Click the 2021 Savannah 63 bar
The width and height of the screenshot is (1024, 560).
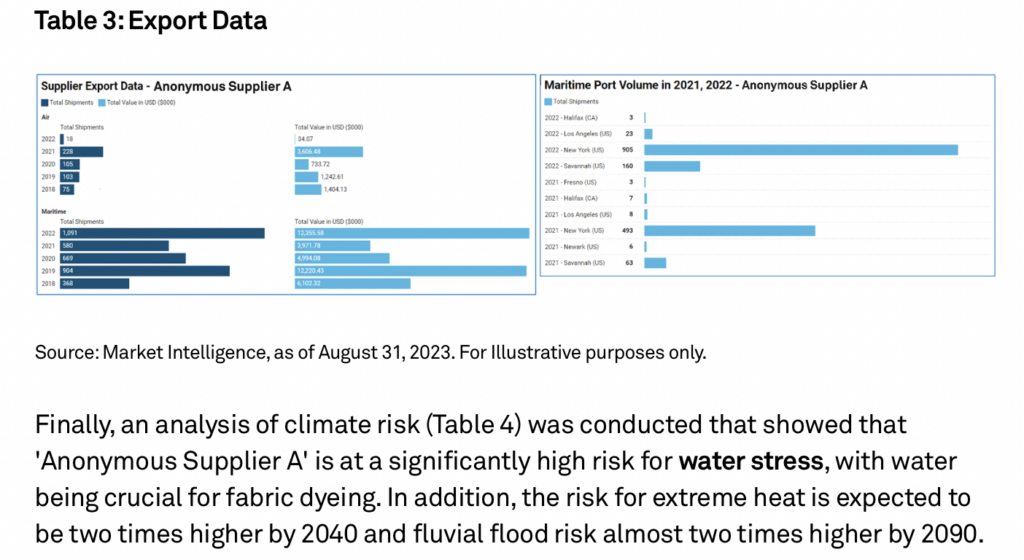655,263
